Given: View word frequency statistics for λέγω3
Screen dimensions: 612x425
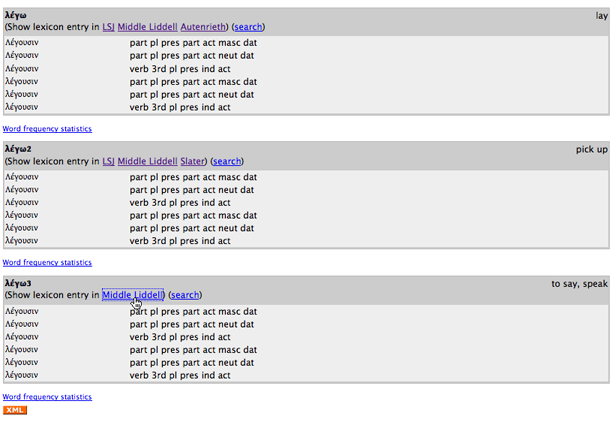Looking at the screenshot, I should (x=47, y=397).
